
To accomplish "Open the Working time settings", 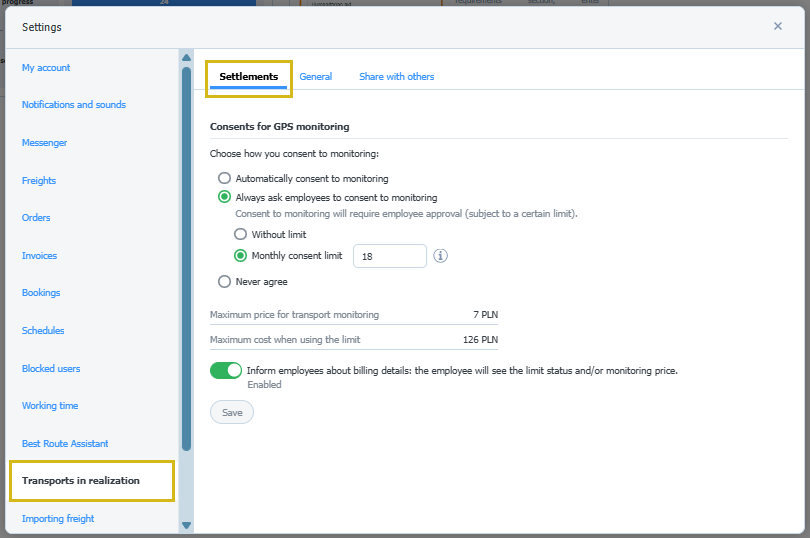I will tap(50, 406).
